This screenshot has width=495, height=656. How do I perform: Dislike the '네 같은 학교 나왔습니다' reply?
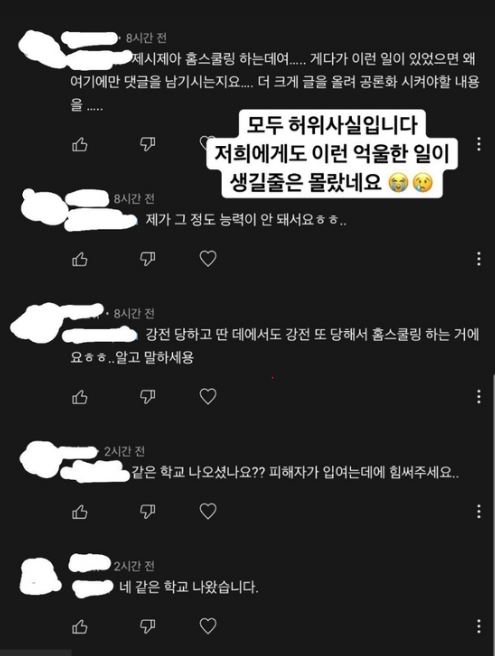coord(147,626)
